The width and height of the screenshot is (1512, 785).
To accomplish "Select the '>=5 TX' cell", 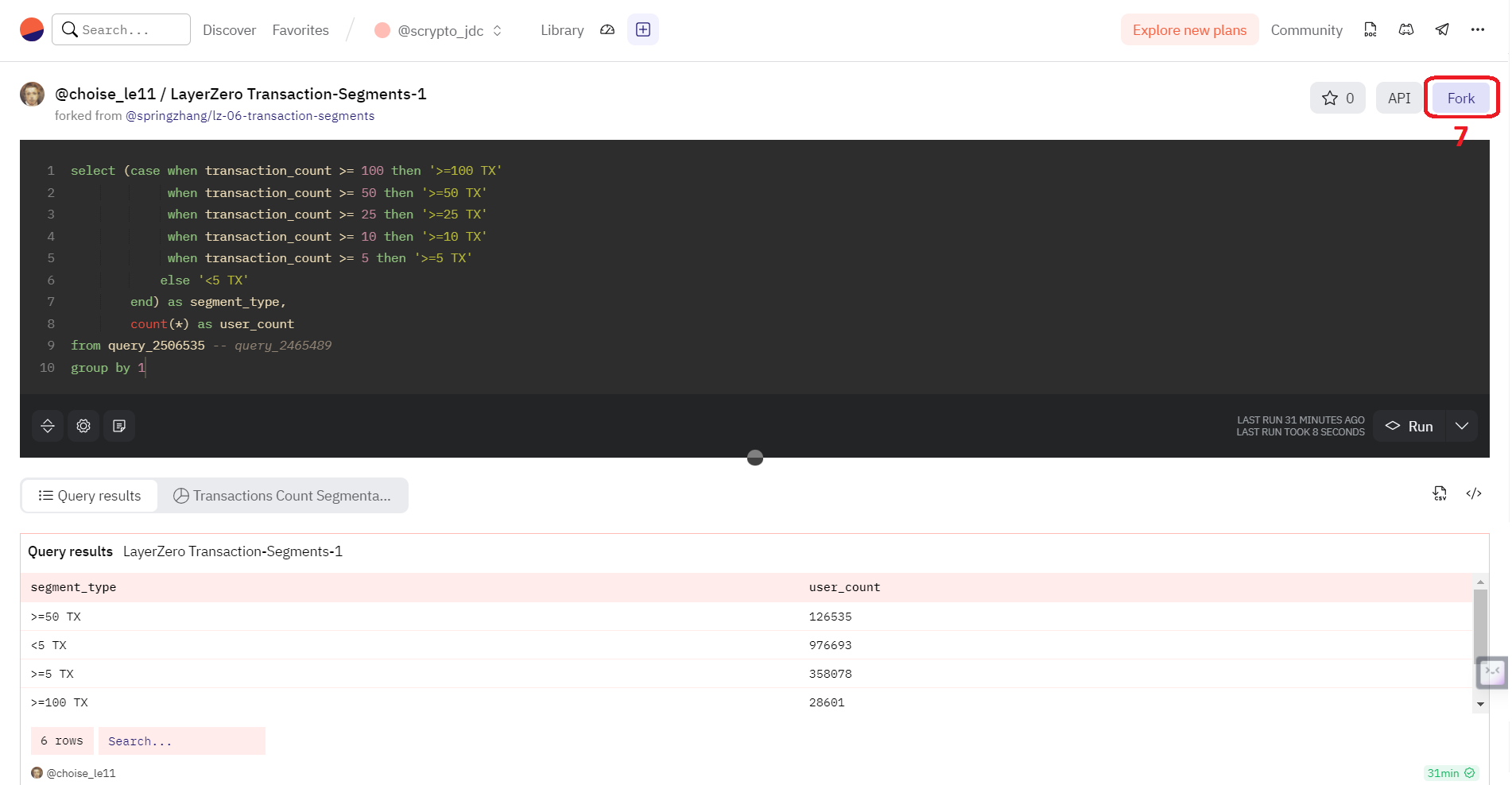I will [x=52, y=674].
